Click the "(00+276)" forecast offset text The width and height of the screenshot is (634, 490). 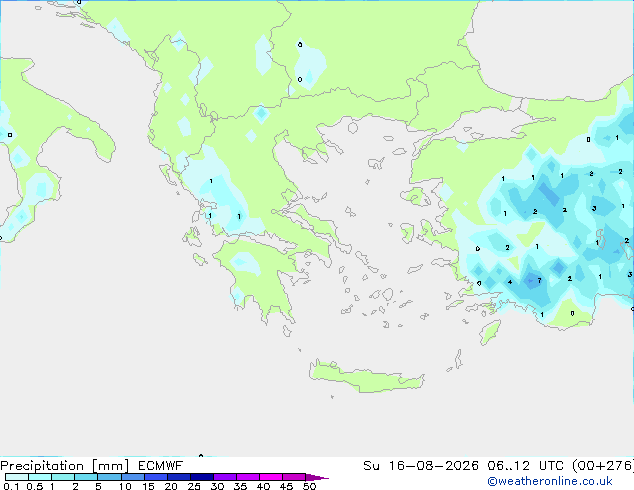tap(602, 466)
